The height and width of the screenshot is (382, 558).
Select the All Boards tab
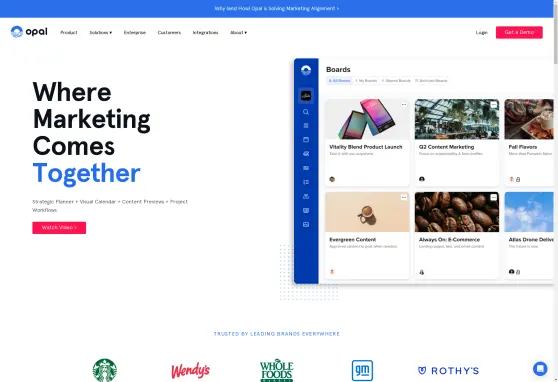[x=339, y=81]
